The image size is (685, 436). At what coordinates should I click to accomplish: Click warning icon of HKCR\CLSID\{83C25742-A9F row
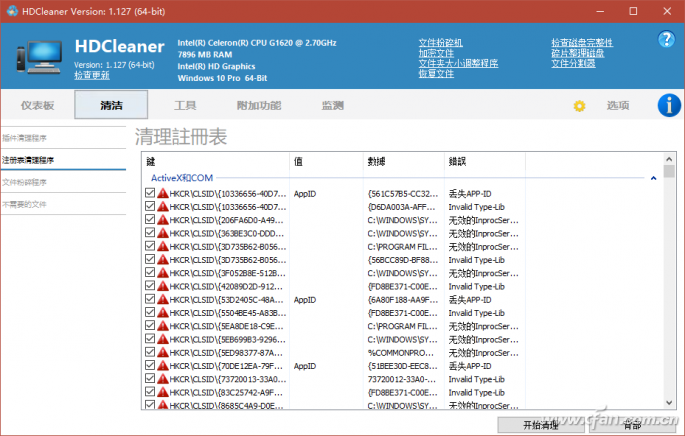click(163, 392)
